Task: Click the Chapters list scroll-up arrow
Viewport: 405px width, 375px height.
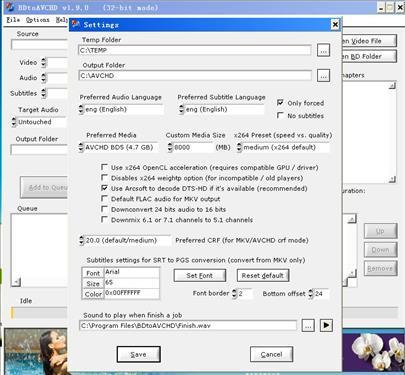Action: click(x=392, y=85)
